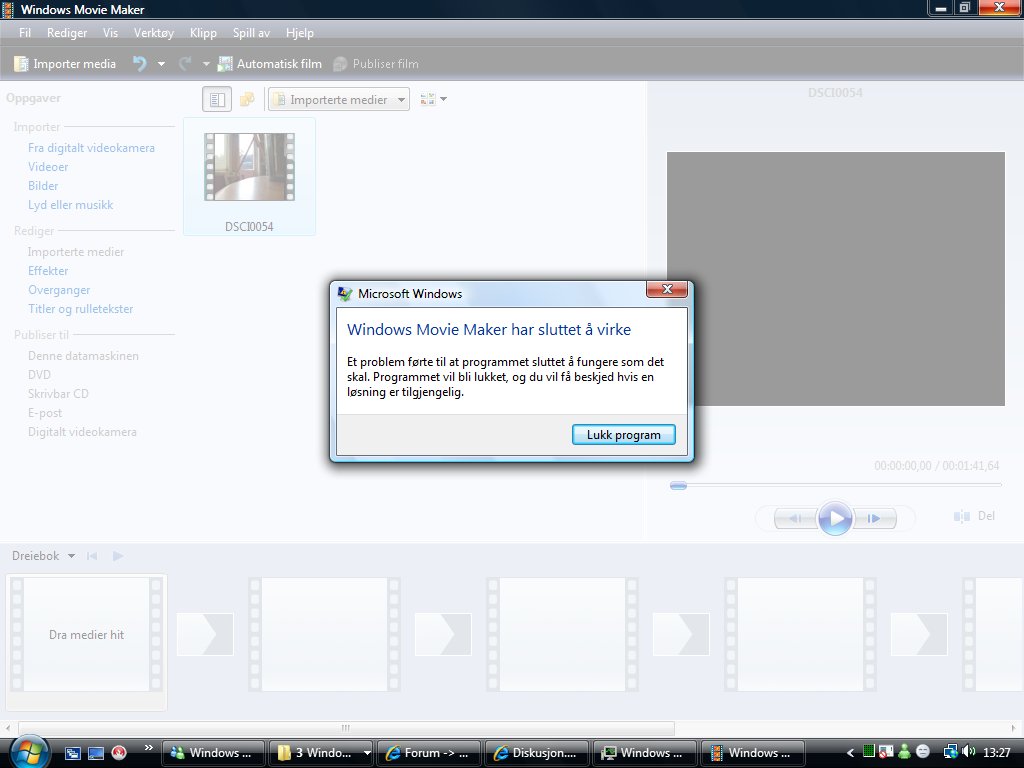Click the undo arrow icon

click(140, 63)
